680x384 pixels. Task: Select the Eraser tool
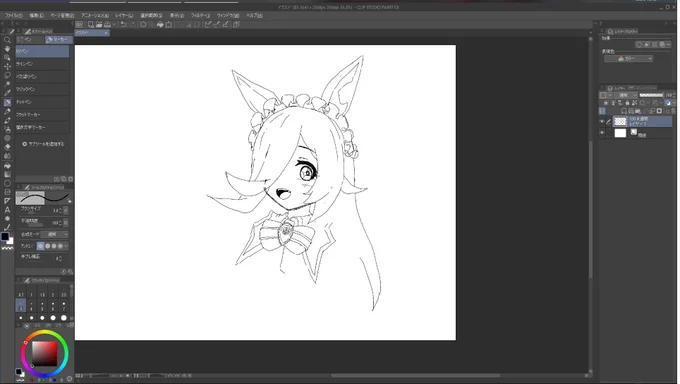[x=7, y=147]
